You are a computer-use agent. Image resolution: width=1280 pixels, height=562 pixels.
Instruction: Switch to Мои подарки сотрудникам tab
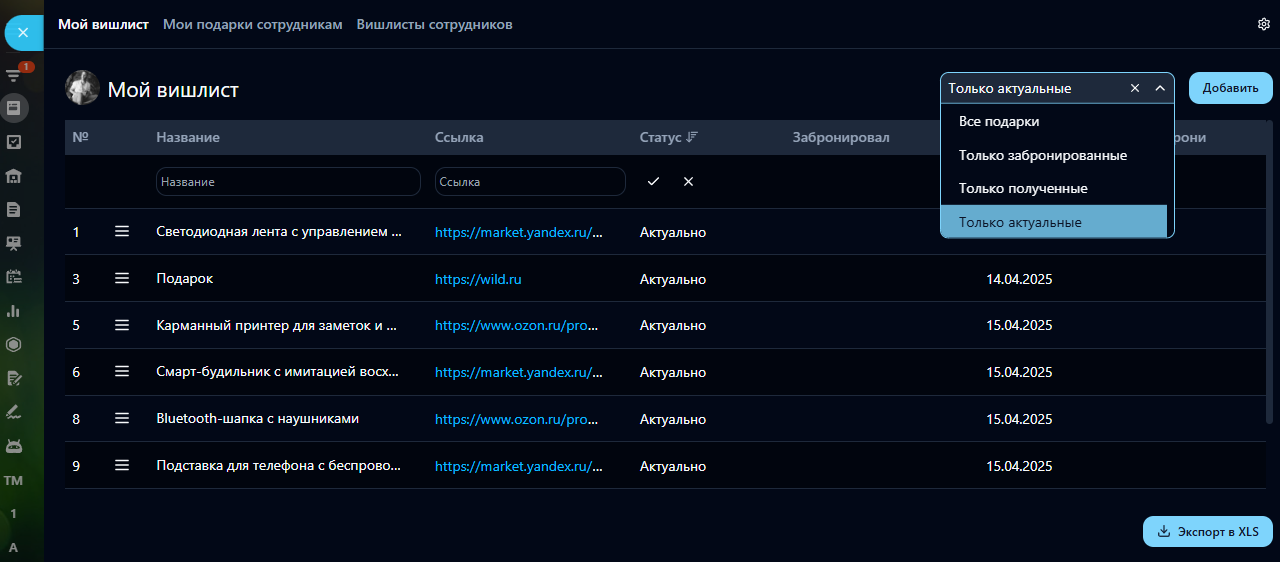(253, 24)
